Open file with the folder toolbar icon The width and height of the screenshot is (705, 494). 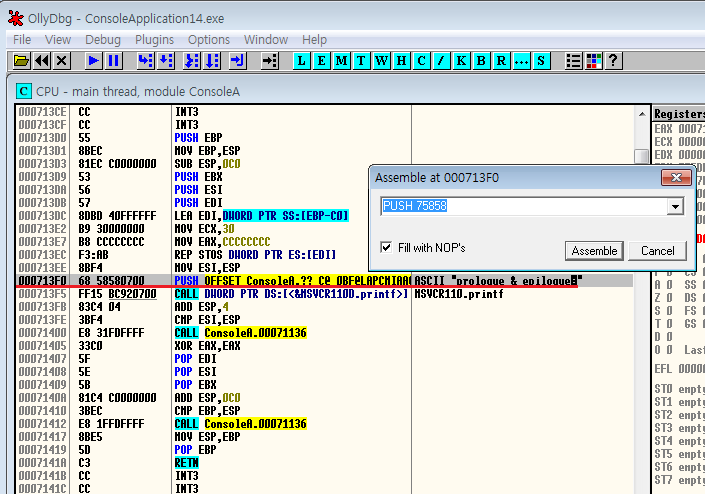coord(21,61)
